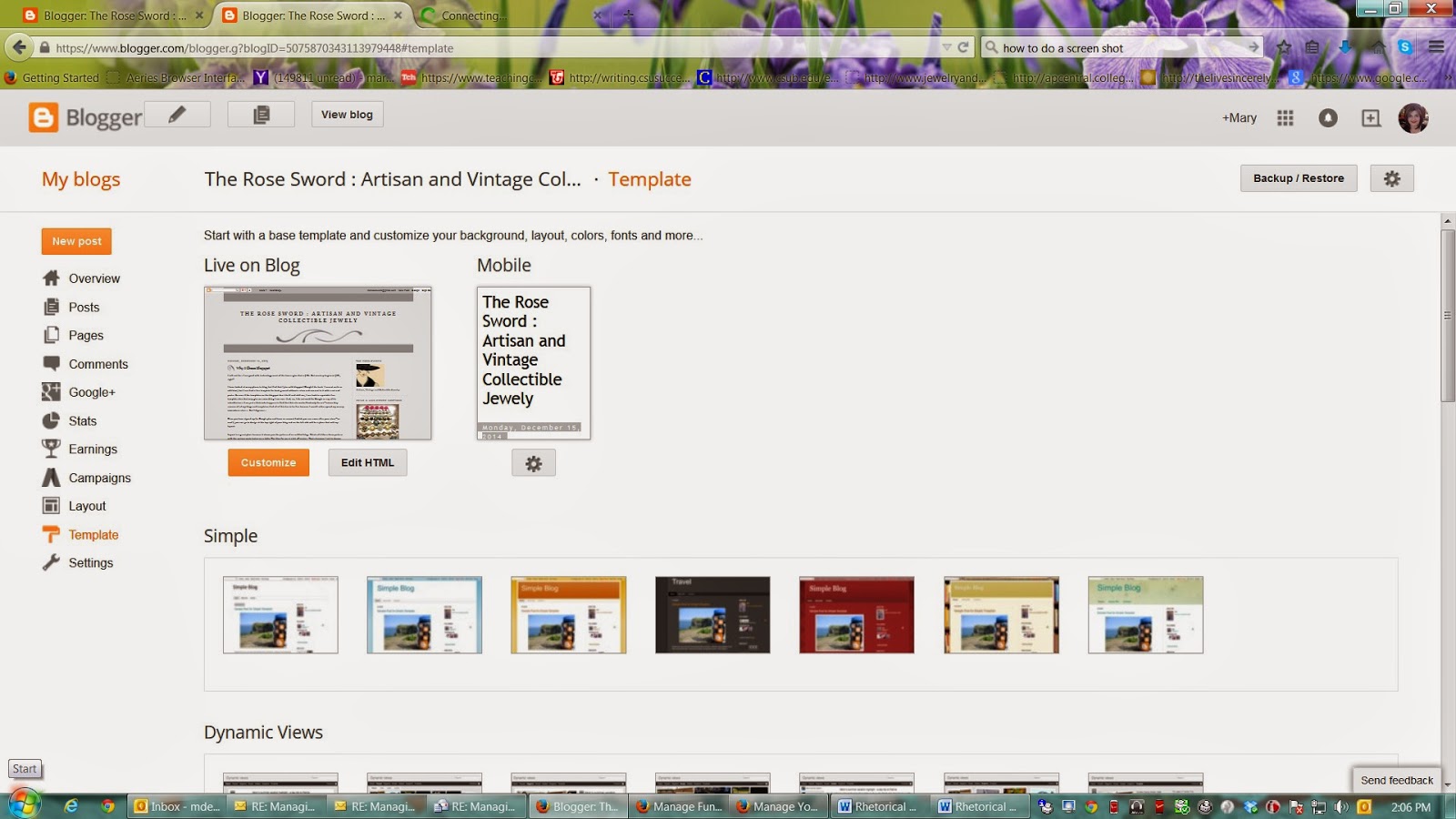Viewport: 1456px width, 819px height.
Task: Open the Aeries Browser Interface bookmark
Action: tap(176, 77)
